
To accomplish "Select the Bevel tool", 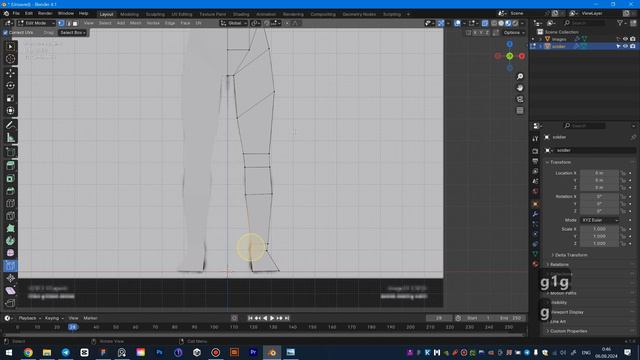I will (x=11, y=191).
